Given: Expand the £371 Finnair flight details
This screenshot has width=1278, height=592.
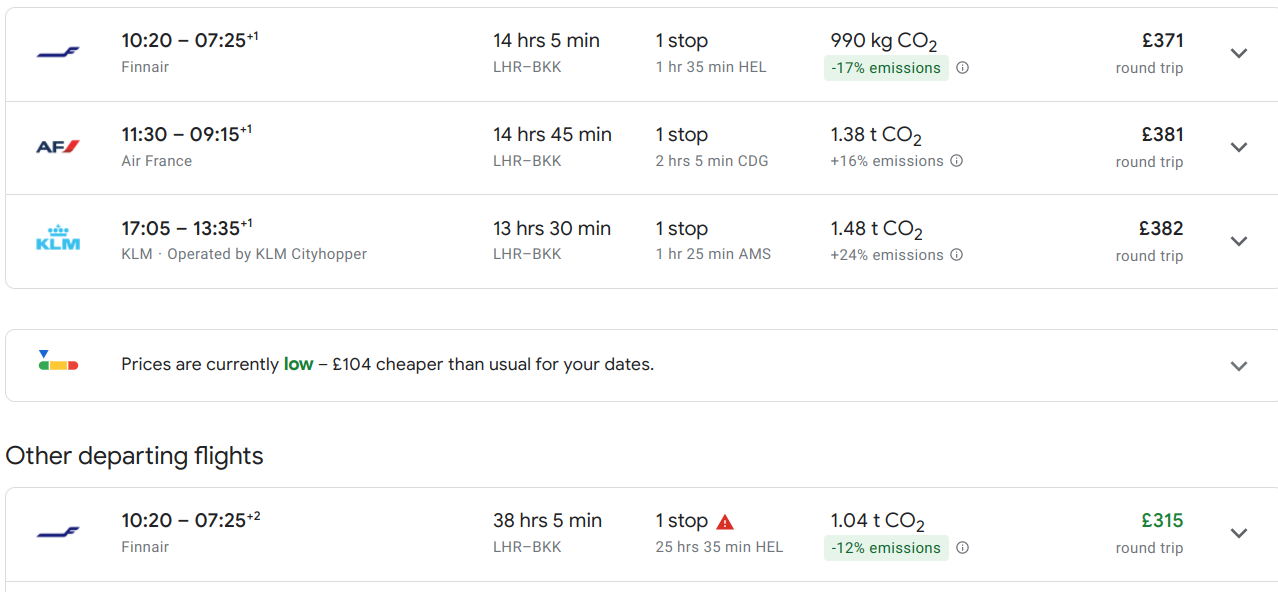Looking at the screenshot, I should click(1239, 54).
